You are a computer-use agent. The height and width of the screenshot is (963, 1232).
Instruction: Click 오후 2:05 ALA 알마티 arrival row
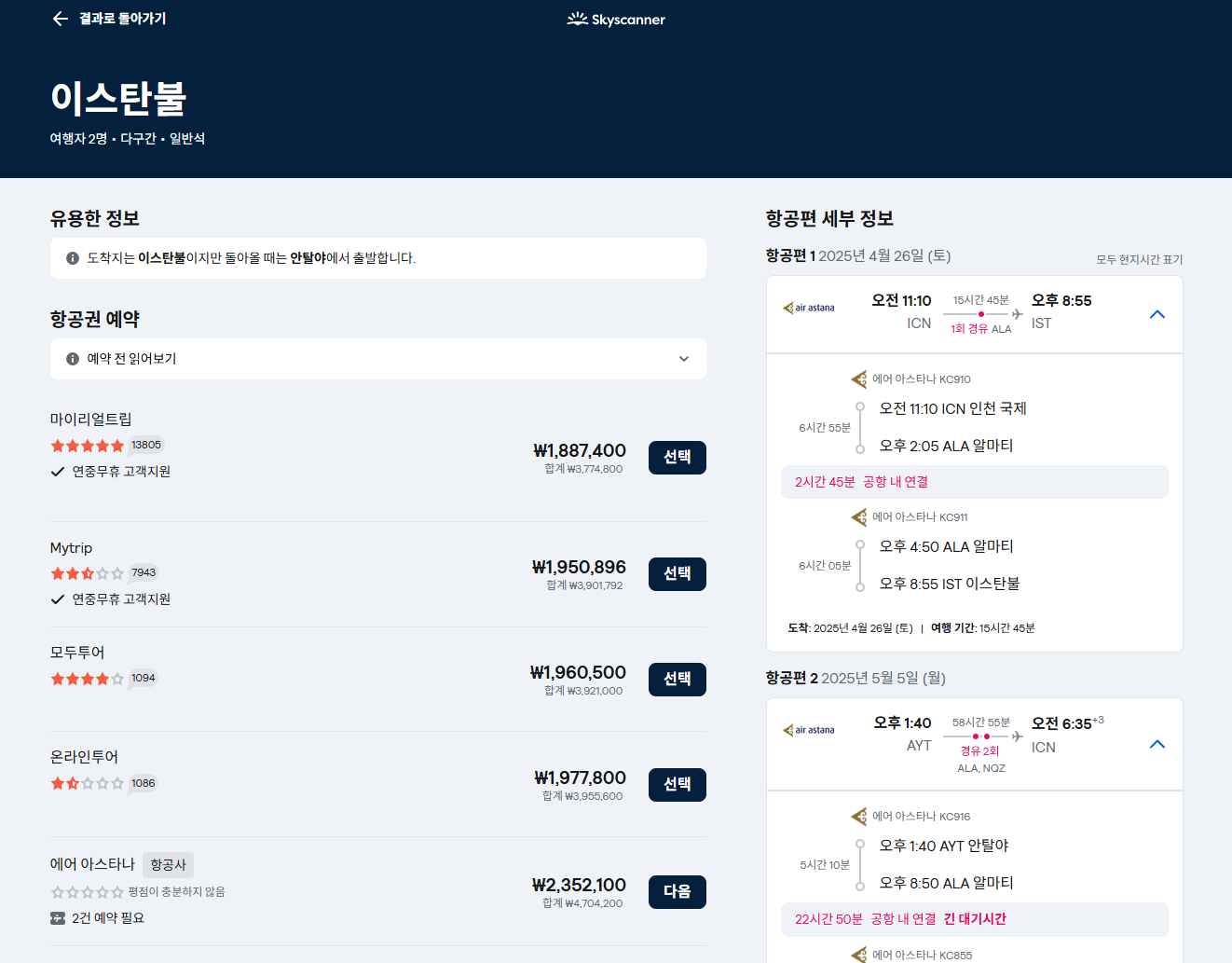point(946,446)
